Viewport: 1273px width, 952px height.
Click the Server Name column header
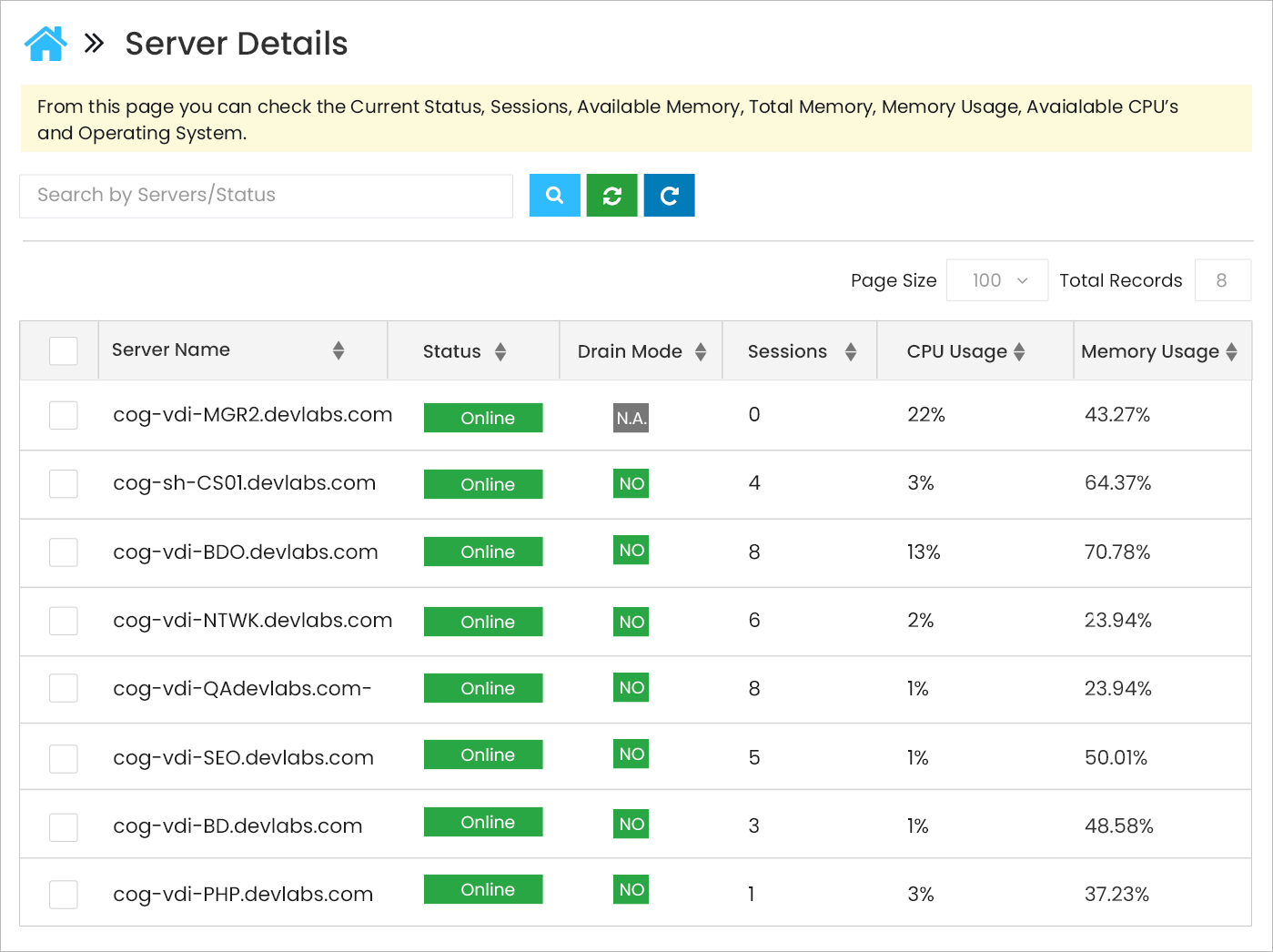[171, 350]
